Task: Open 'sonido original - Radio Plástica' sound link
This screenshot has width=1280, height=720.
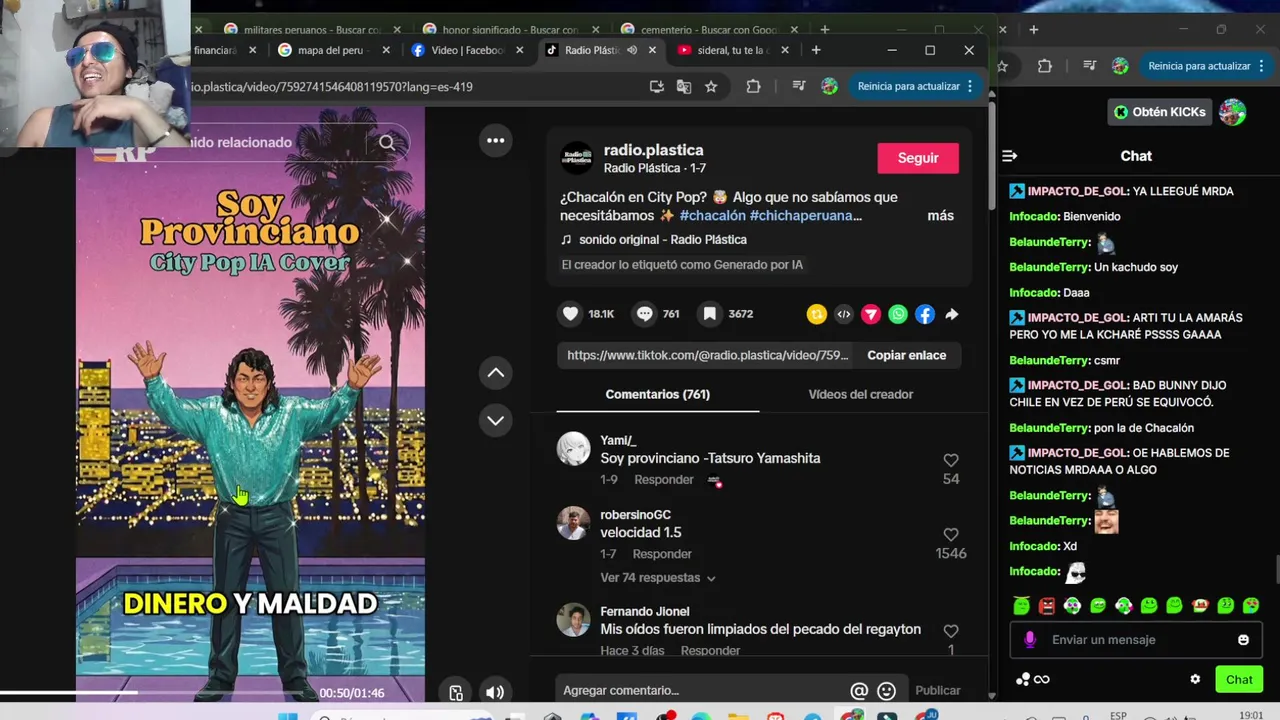Action: [x=662, y=240]
